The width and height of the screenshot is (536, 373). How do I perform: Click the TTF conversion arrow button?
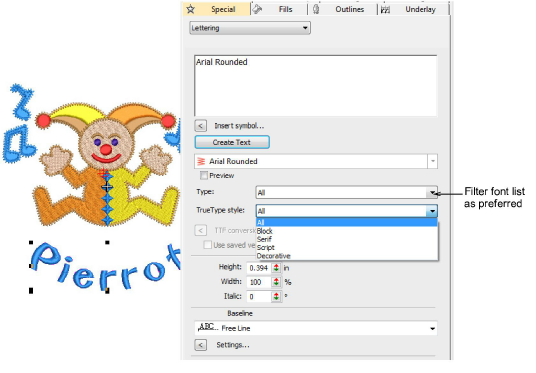coord(200,230)
